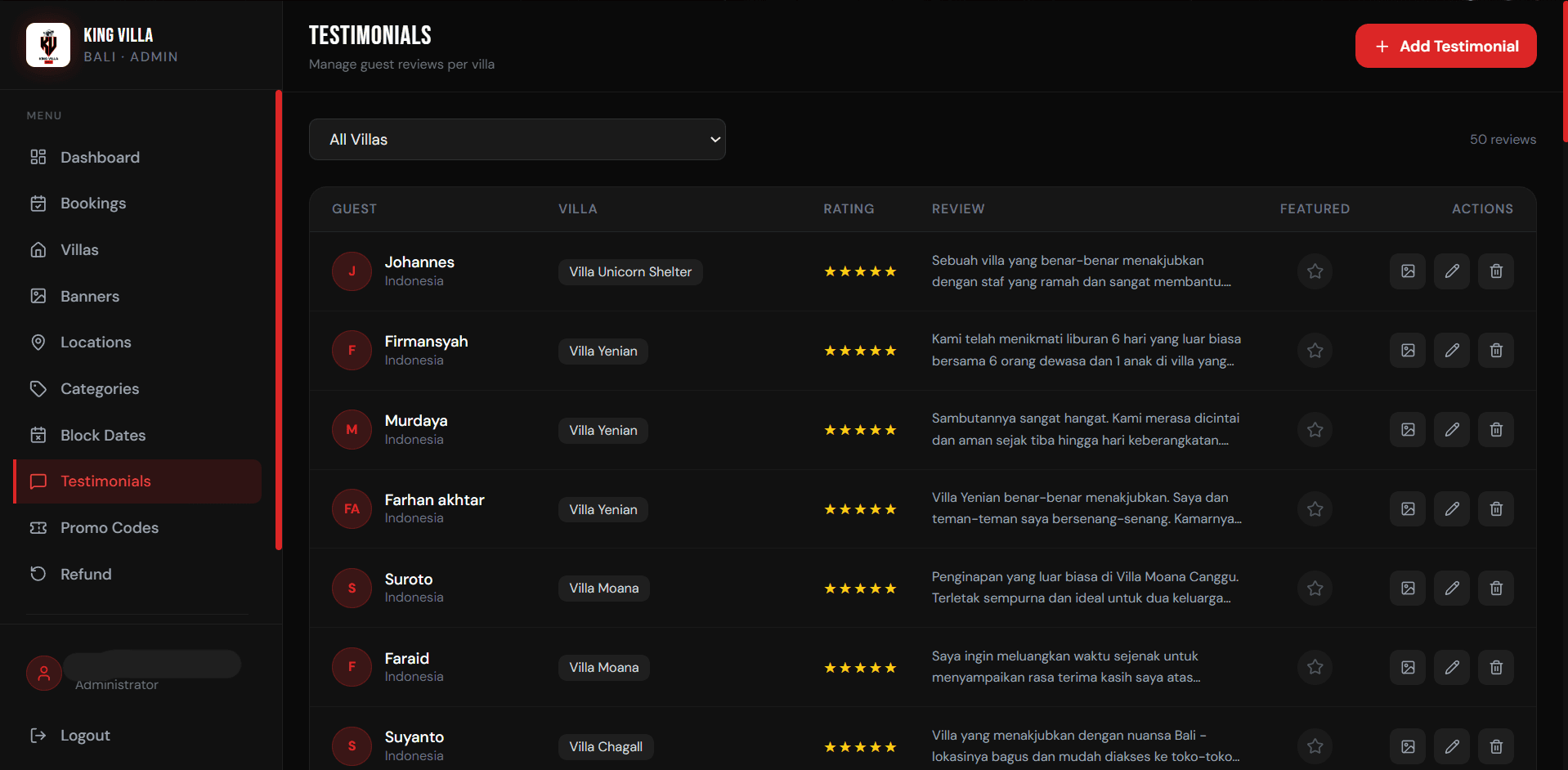Edit the Faraid testimonial
Viewport: 1568px width, 770px height.
tap(1452, 668)
